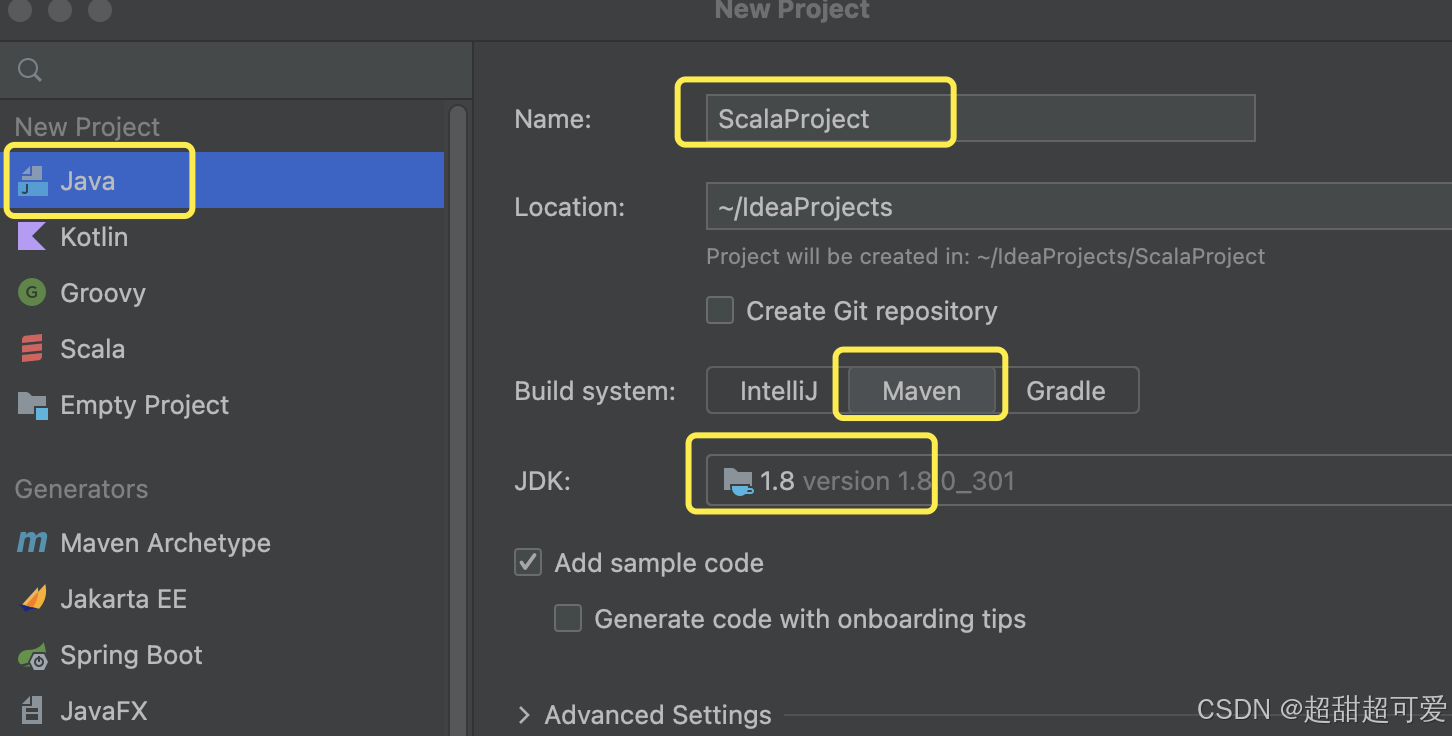
Task: Click the Maven Archetype icon
Action: coord(32,542)
